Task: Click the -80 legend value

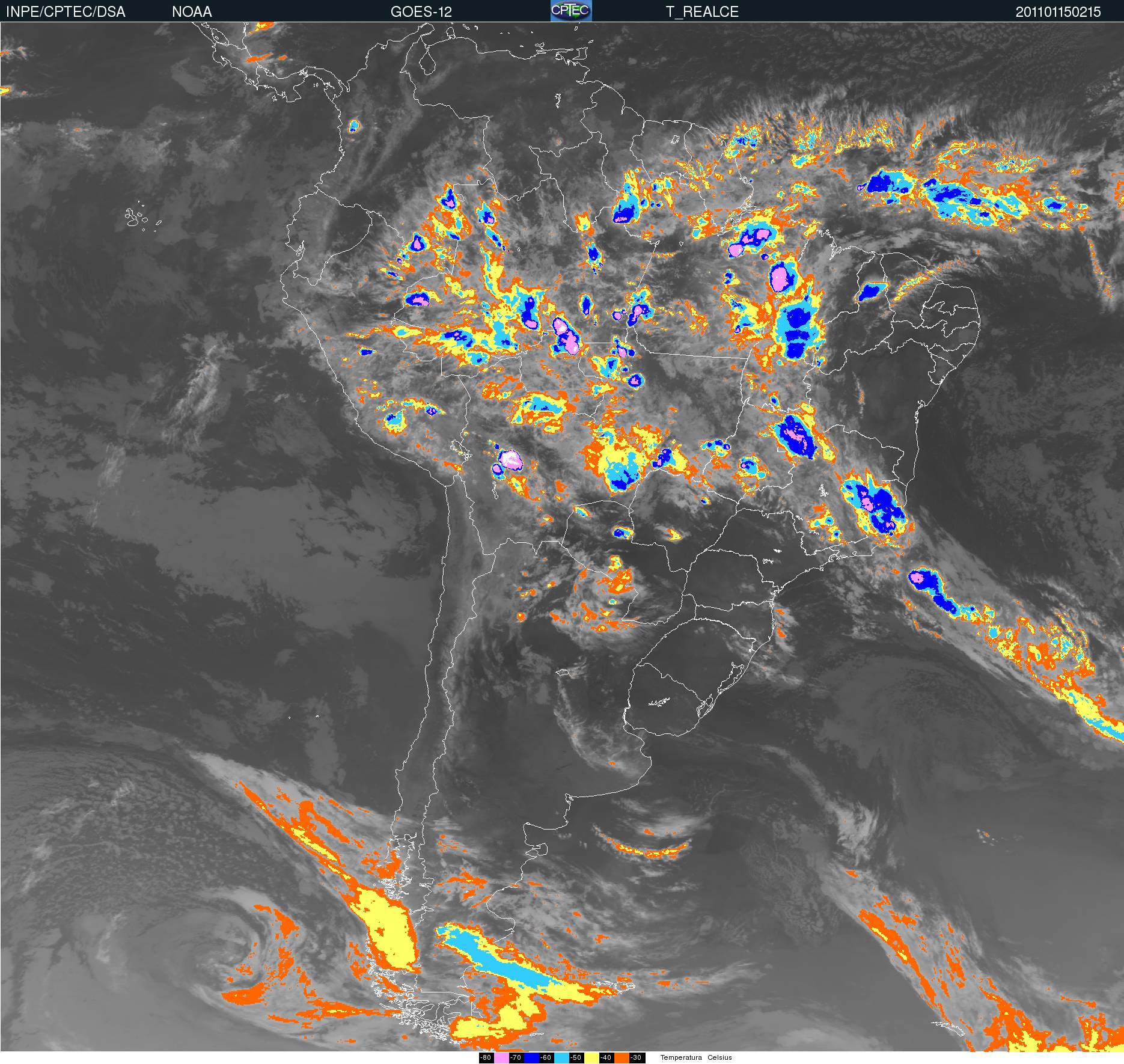Action: coord(486,1058)
